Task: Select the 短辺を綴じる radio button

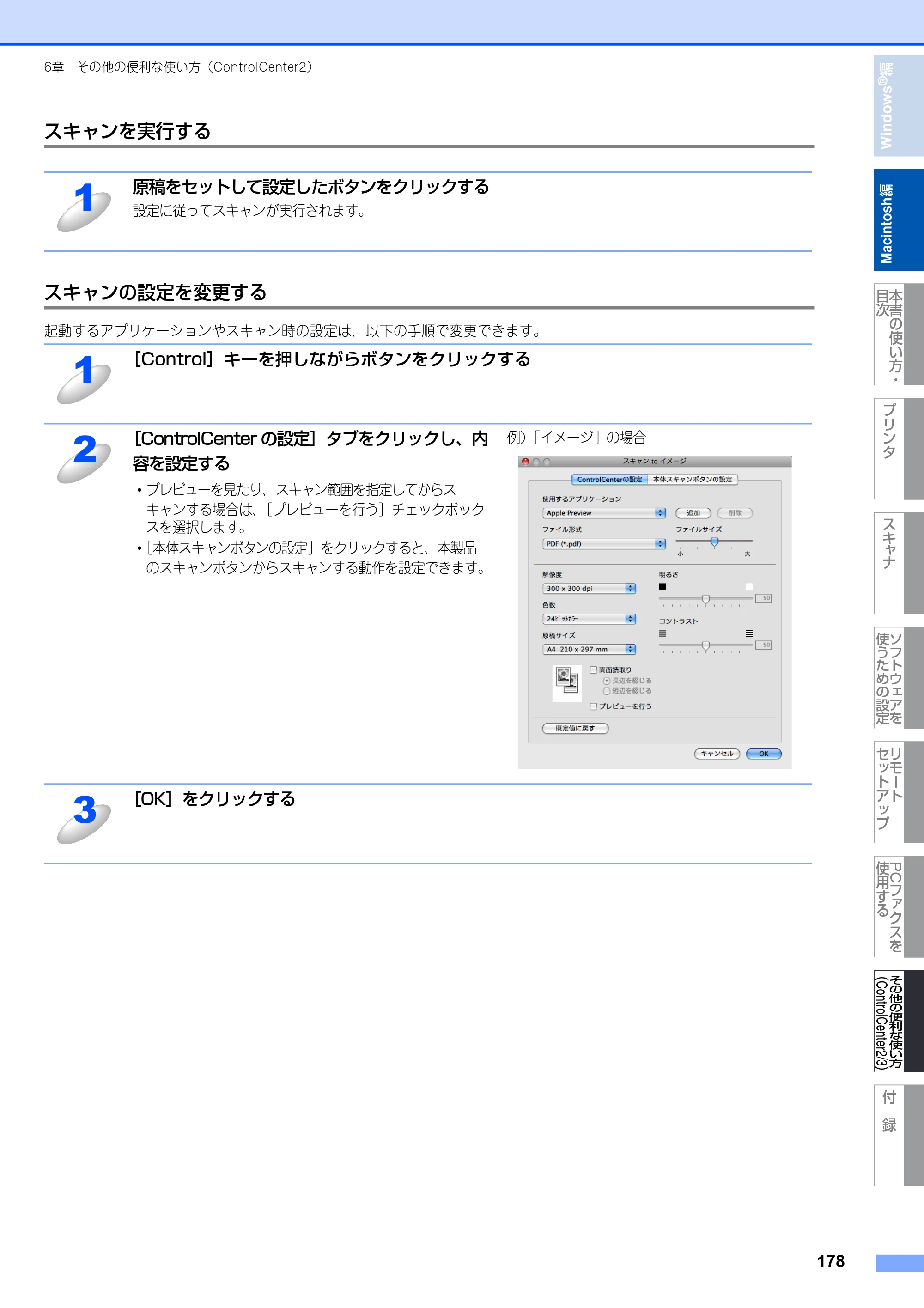Action: point(607,691)
